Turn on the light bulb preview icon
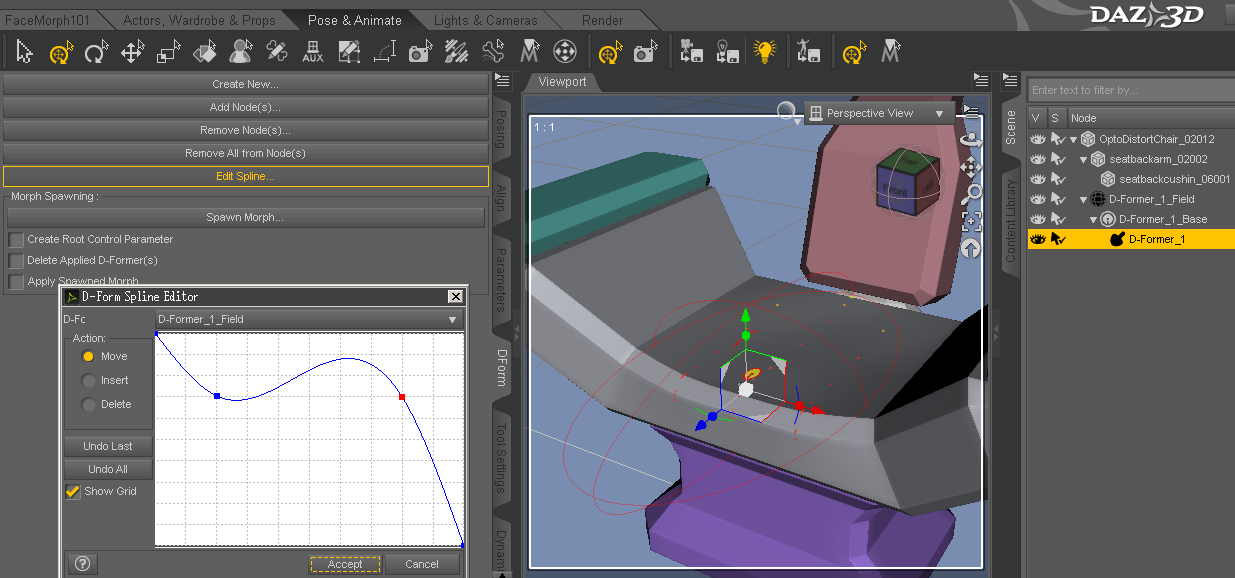 765,51
